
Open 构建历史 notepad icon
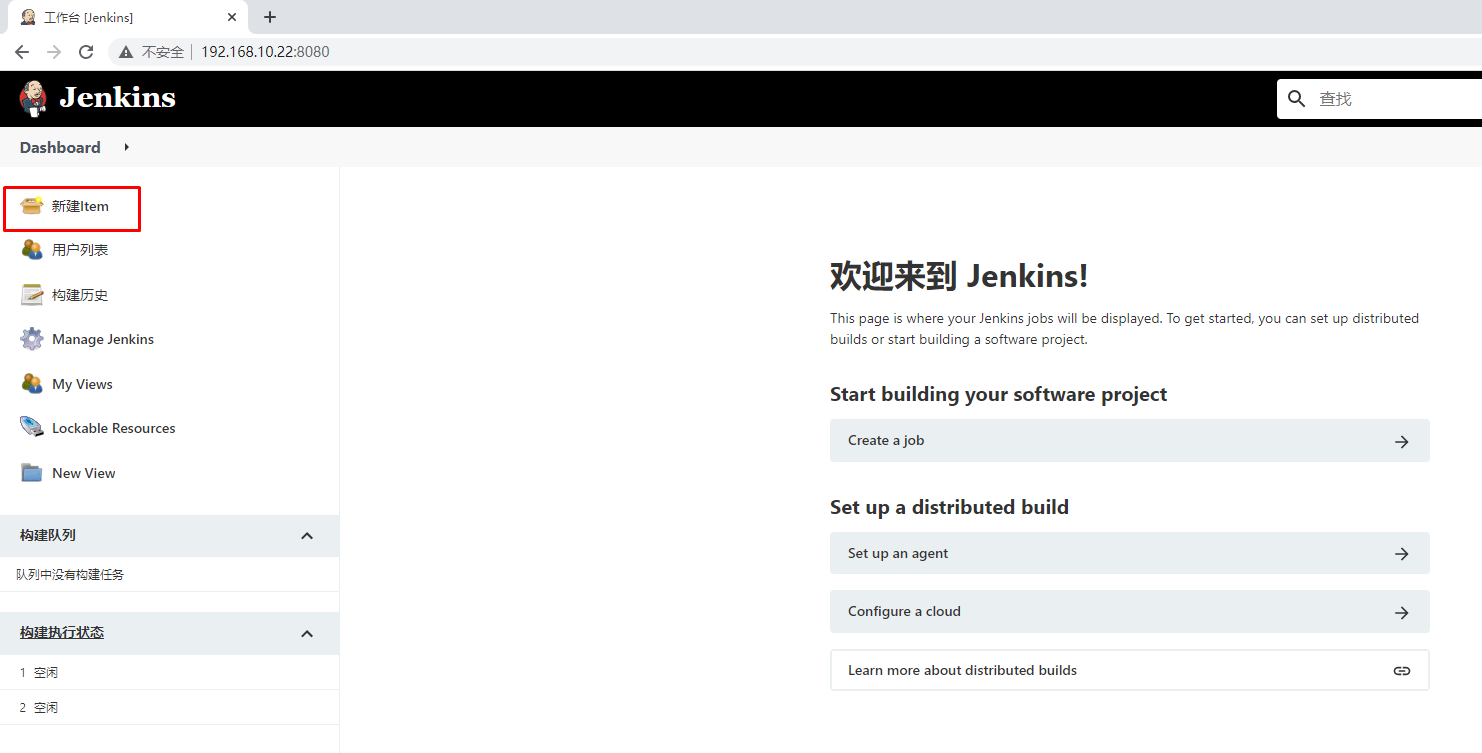point(32,295)
